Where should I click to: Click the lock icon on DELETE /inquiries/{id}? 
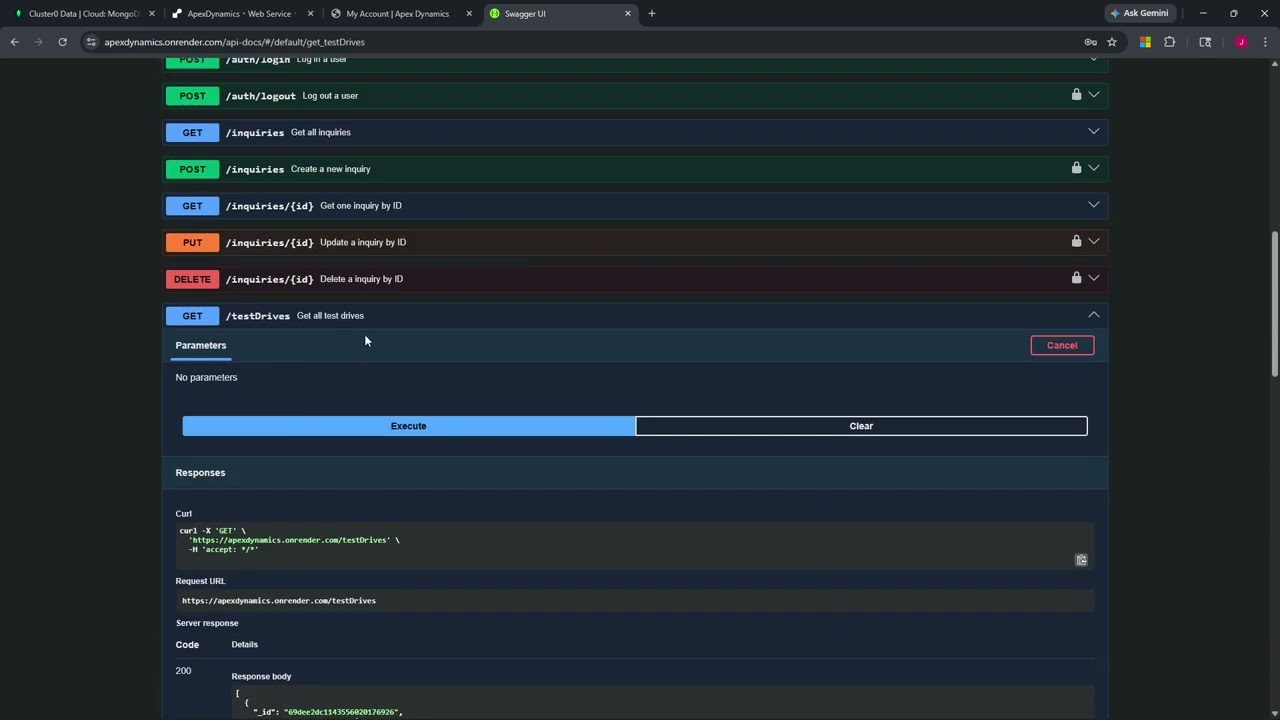click(x=1076, y=278)
